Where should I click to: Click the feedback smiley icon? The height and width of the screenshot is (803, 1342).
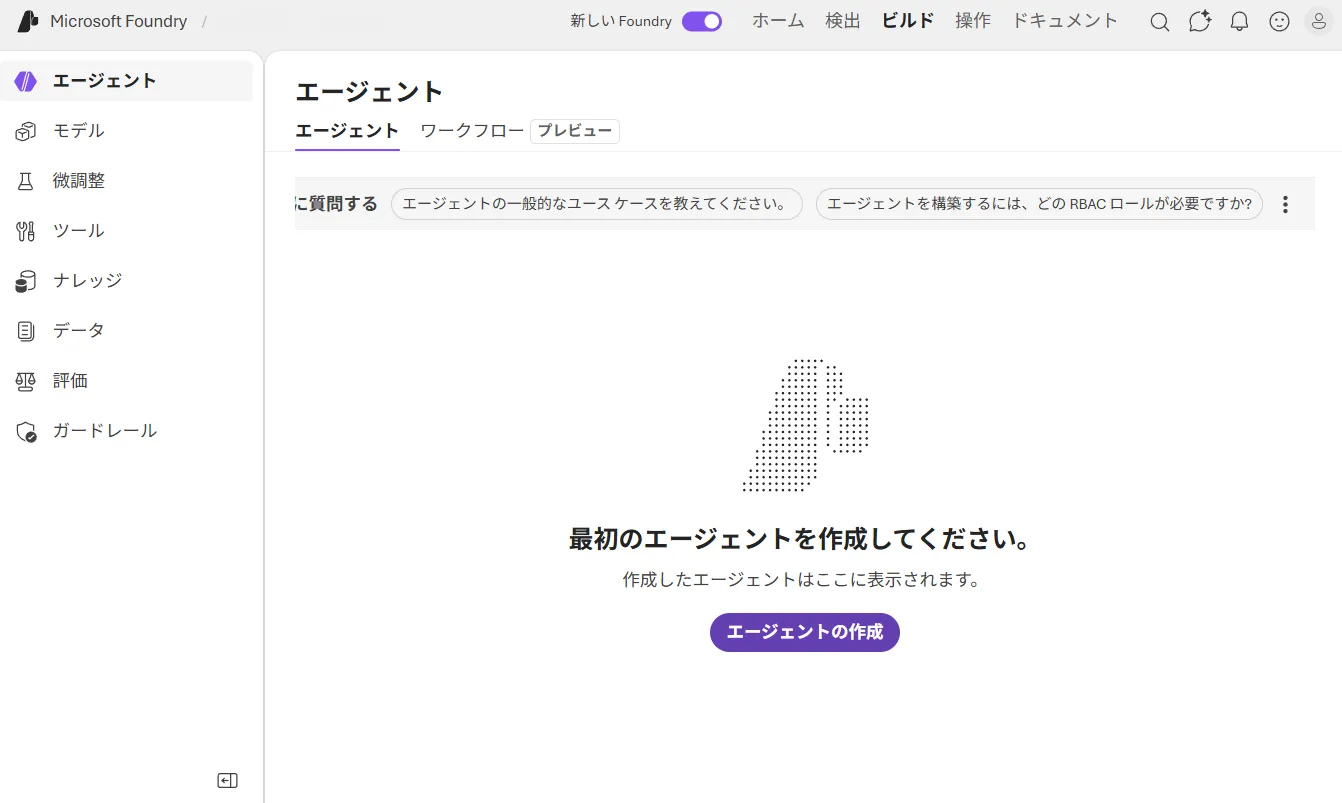point(1280,22)
